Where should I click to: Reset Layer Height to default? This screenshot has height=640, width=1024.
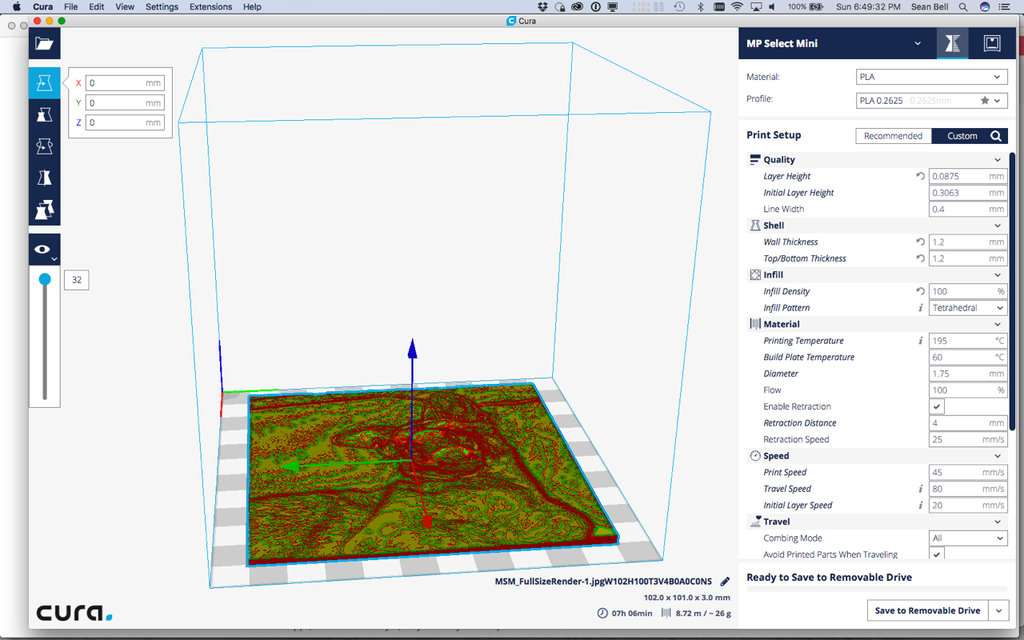[x=920, y=176]
